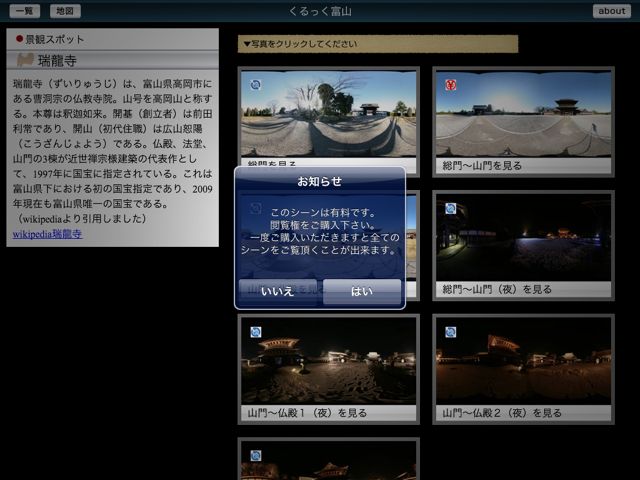Click the 写真をクリックしてください instruction banner
Image resolution: width=640 pixels, height=480 pixels.
tap(378, 44)
